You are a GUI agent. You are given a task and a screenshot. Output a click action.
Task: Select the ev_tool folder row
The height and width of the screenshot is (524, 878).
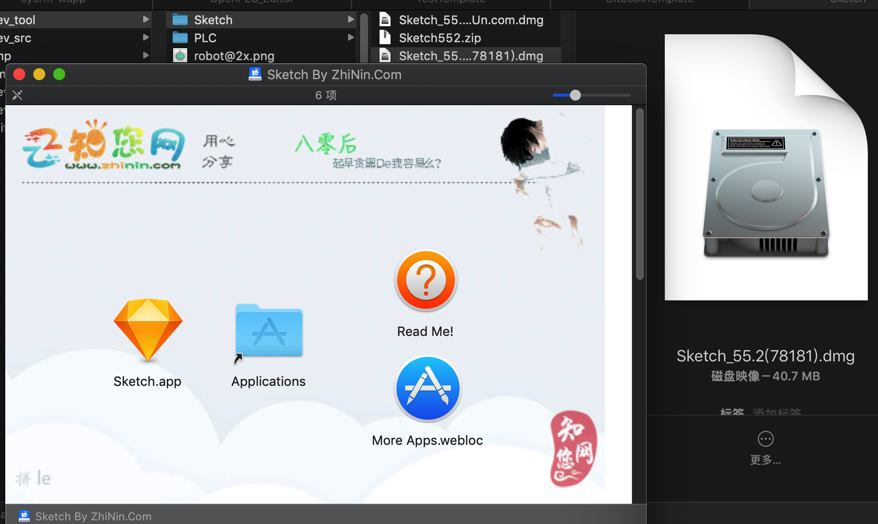point(76,20)
